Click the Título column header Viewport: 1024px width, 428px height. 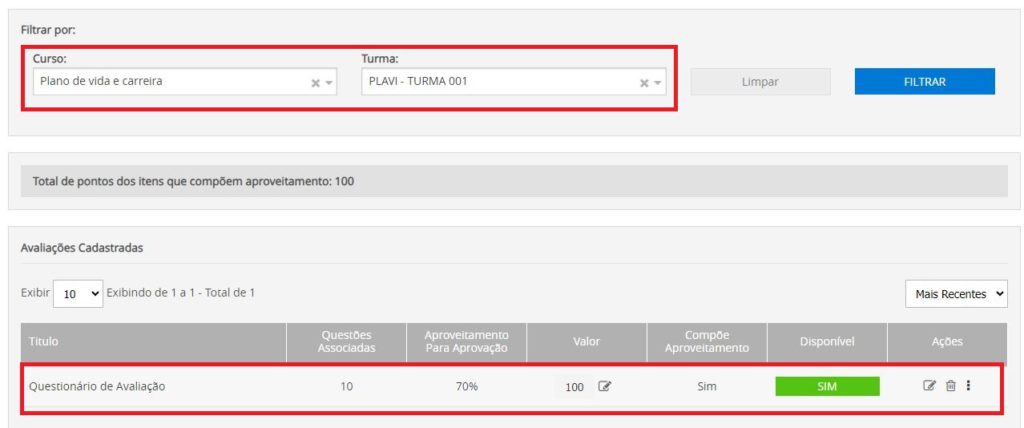(44, 341)
